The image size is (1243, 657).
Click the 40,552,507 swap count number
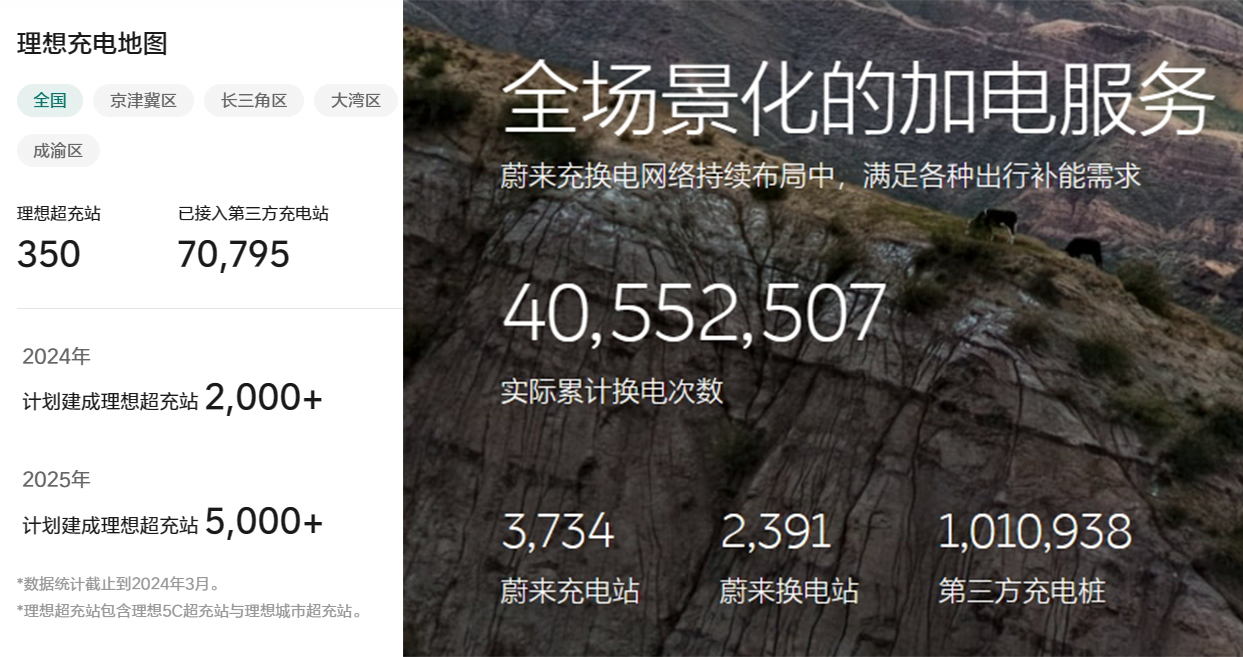point(694,313)
